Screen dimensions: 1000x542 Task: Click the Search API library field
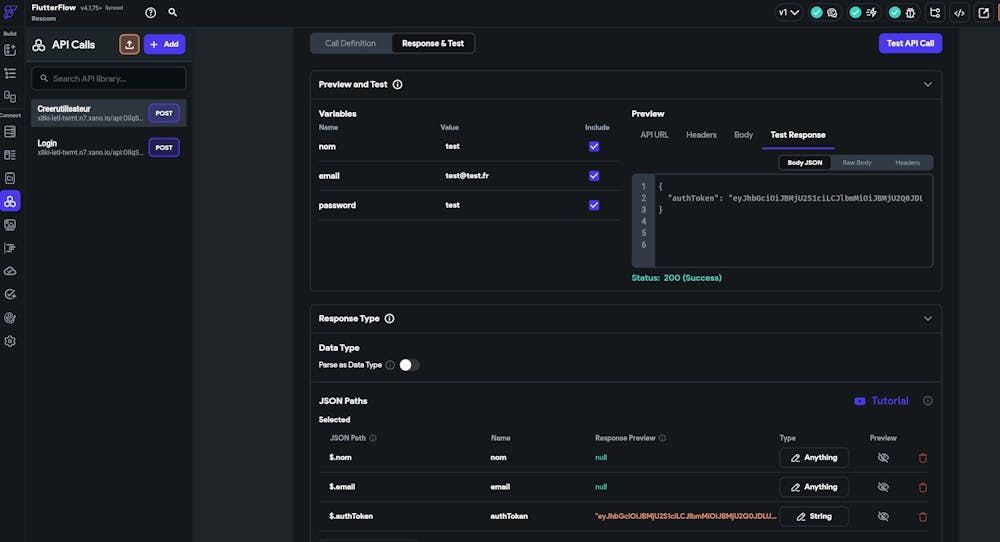pyautogui.click(x=109, y=78)
